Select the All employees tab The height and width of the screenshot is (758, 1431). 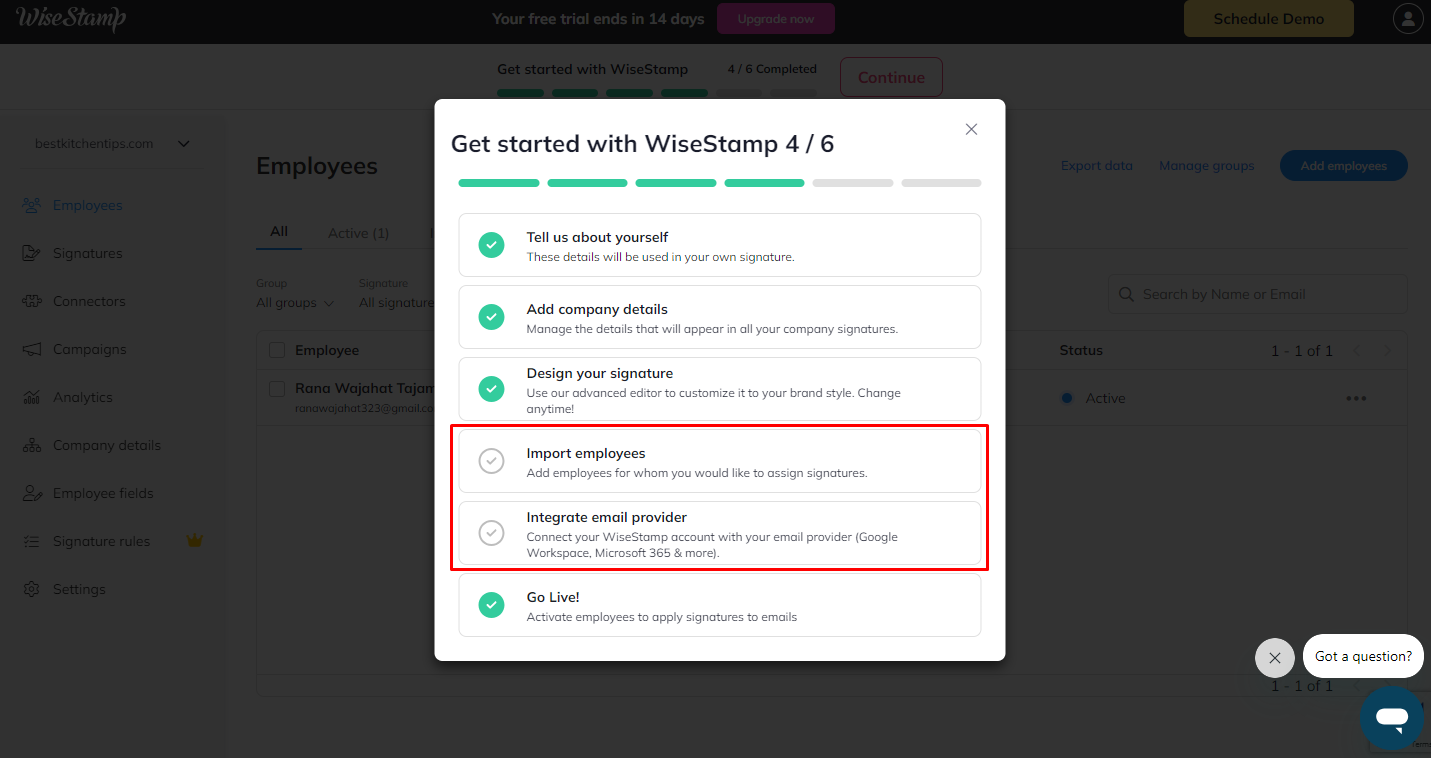[x=279, y=232]
